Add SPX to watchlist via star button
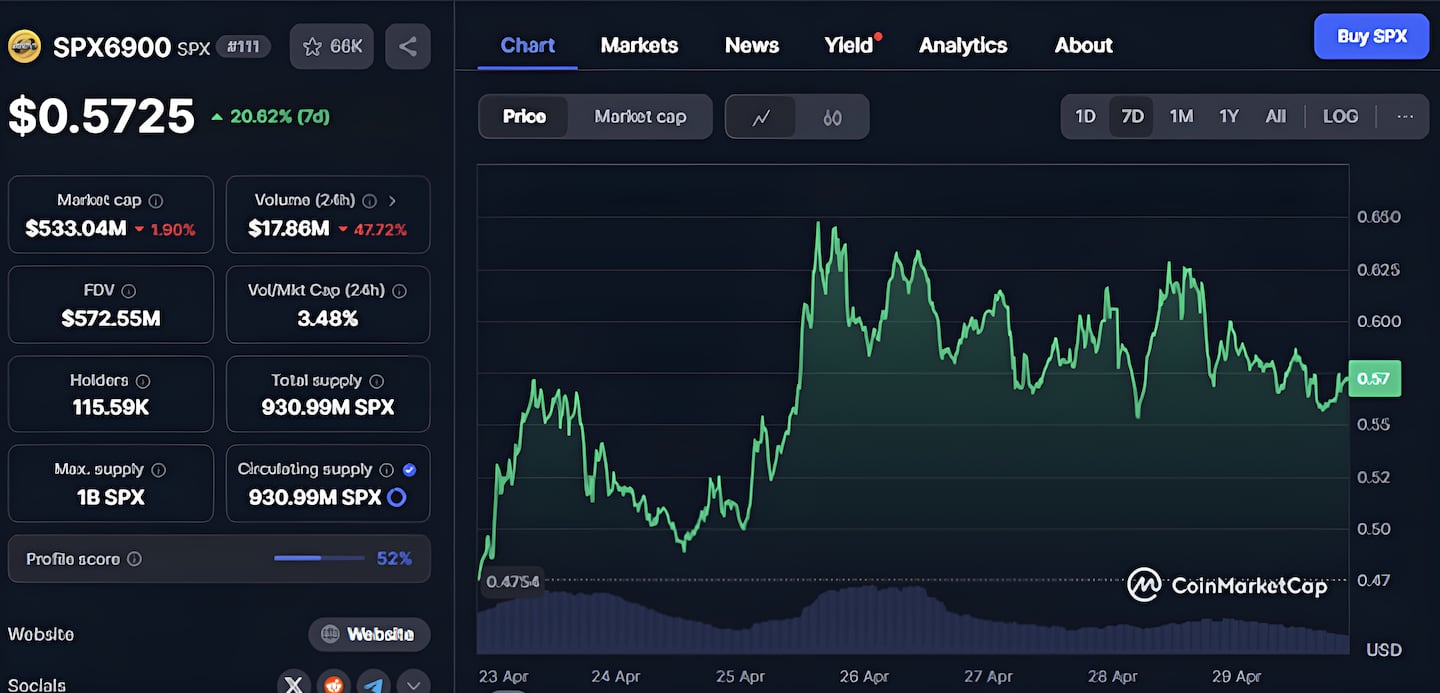 (x=332, y=46)
